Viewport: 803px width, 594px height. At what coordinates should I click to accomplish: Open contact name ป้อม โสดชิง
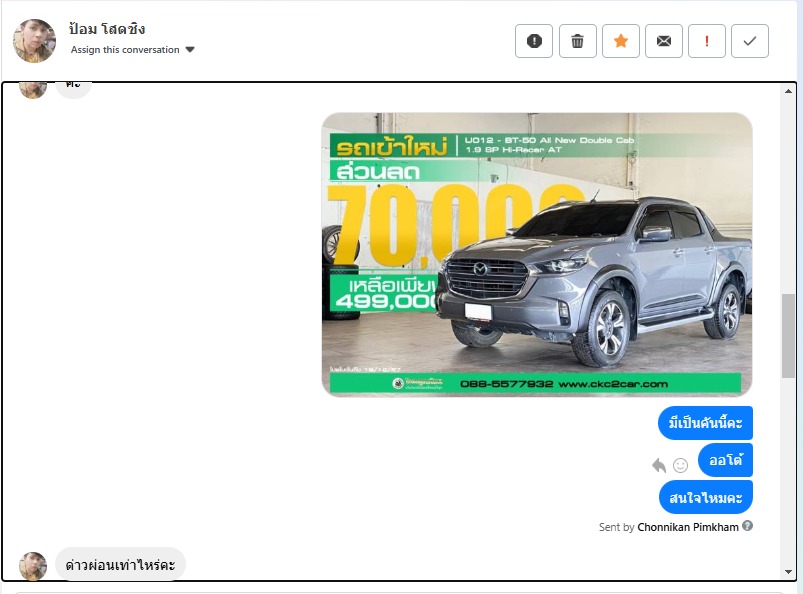pos(107,29)
